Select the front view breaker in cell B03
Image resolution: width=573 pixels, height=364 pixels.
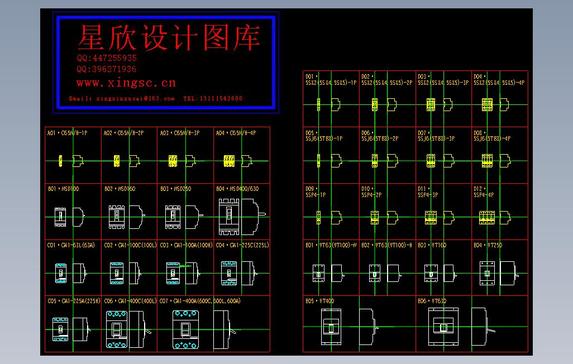click(173, 217)
